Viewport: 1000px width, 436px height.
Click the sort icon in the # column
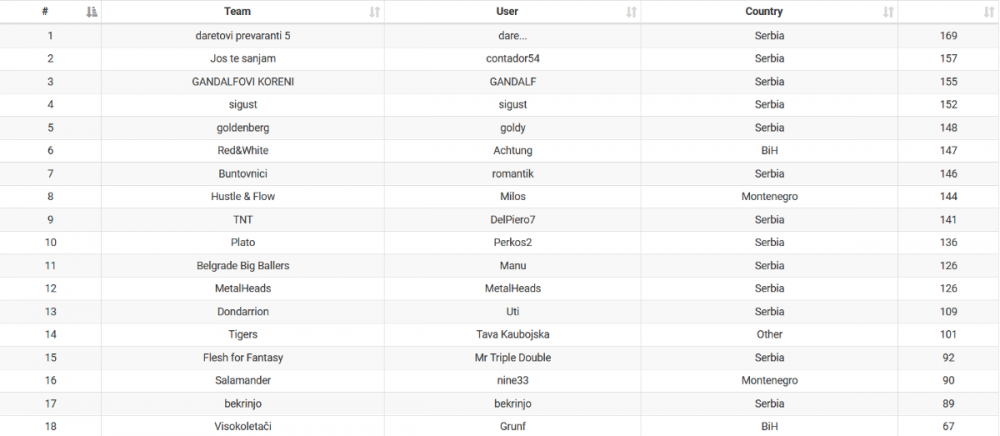92,12
